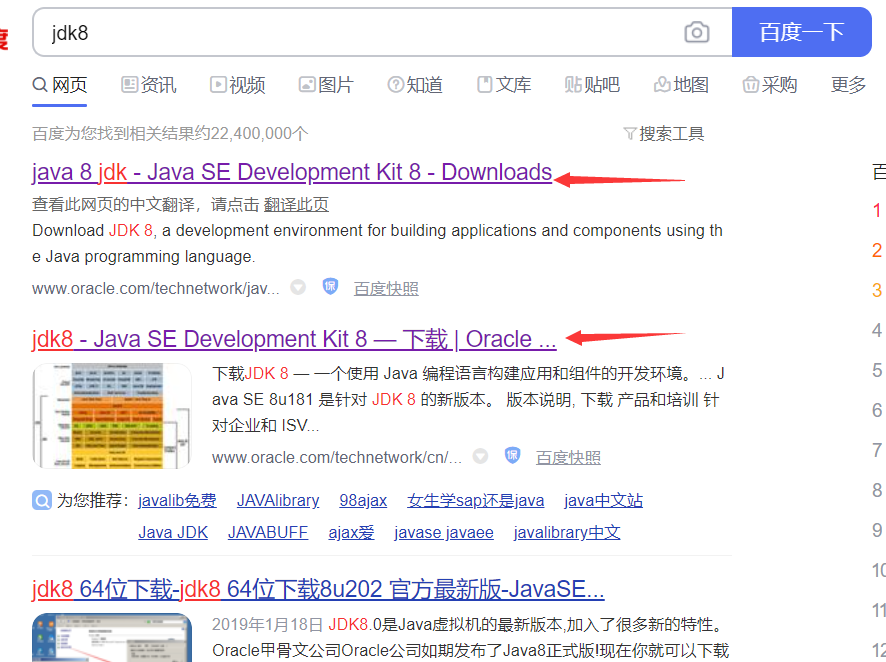This screenshot has width=886, height=662.
Task: Open 百度快照 for first result
Action: 386,289
